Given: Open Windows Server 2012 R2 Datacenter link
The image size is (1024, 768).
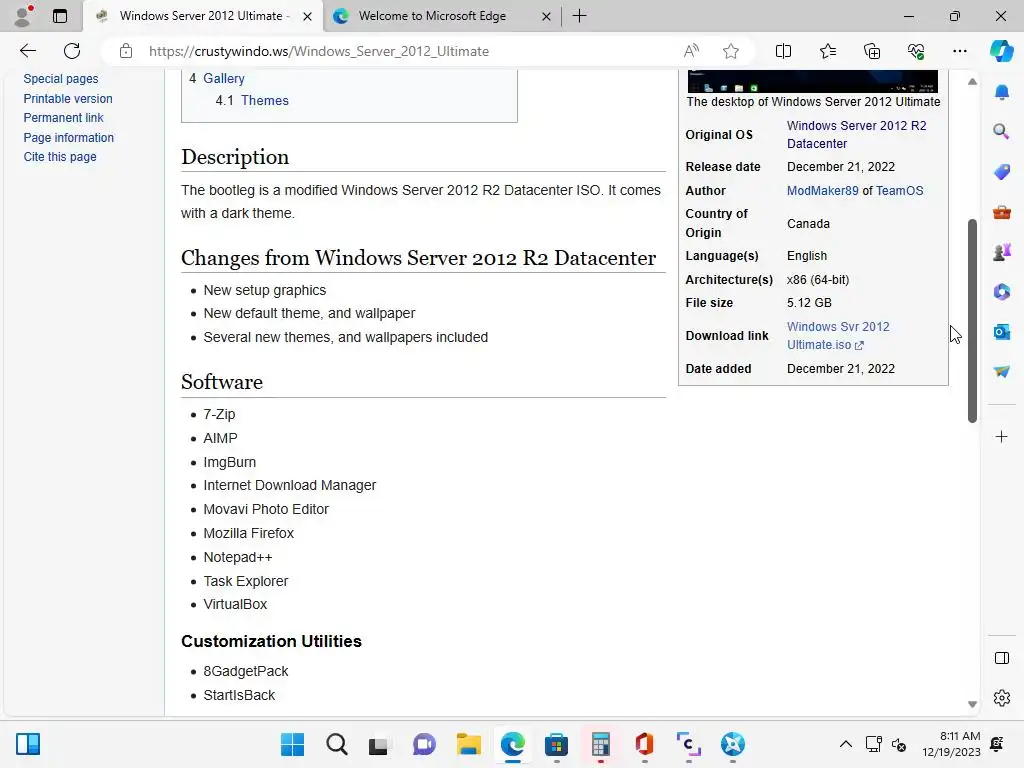Looking at the screenshot, I should tap(856, 135).
